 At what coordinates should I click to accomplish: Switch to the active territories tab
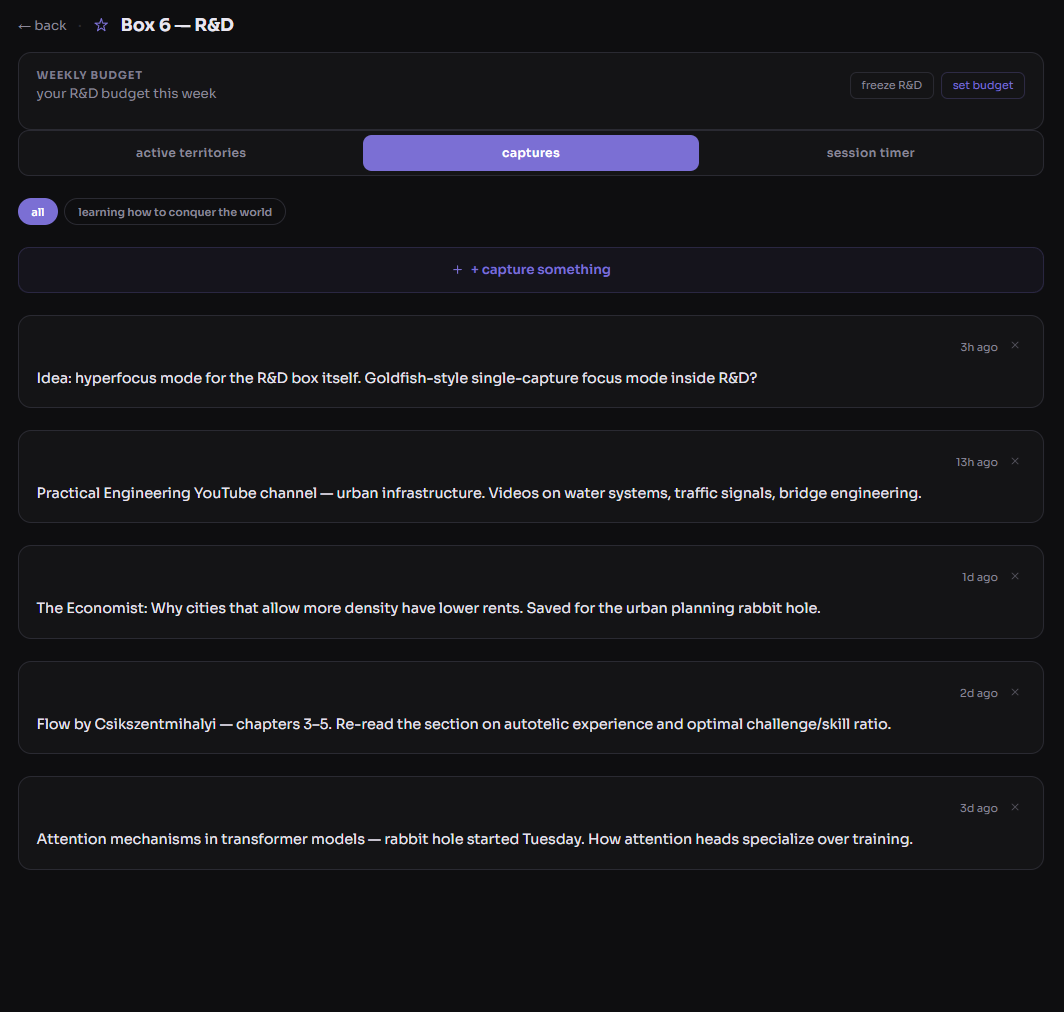(191, 153)
